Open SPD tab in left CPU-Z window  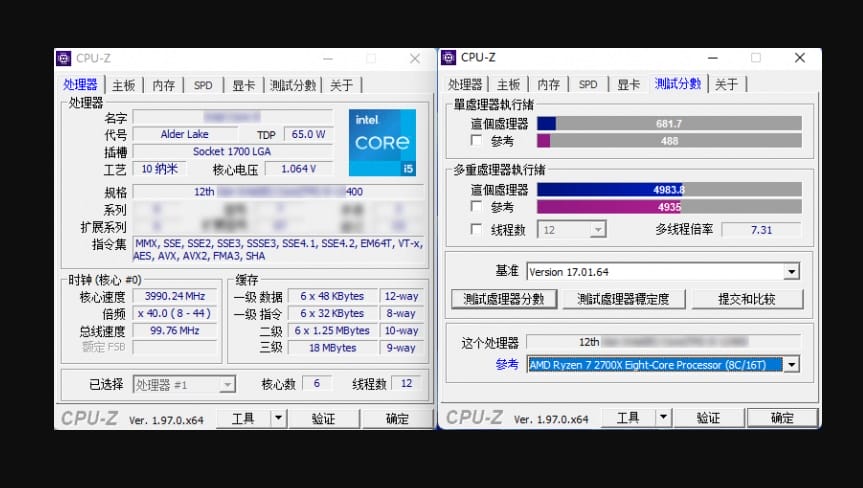click(203, 85)
